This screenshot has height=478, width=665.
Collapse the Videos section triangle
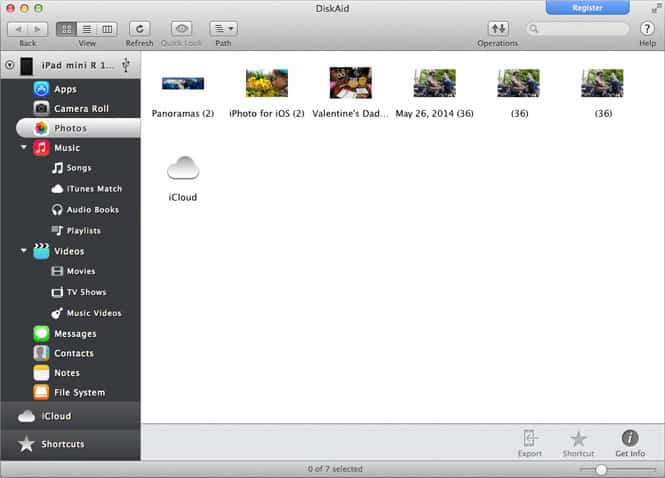[x=23, y=251]
